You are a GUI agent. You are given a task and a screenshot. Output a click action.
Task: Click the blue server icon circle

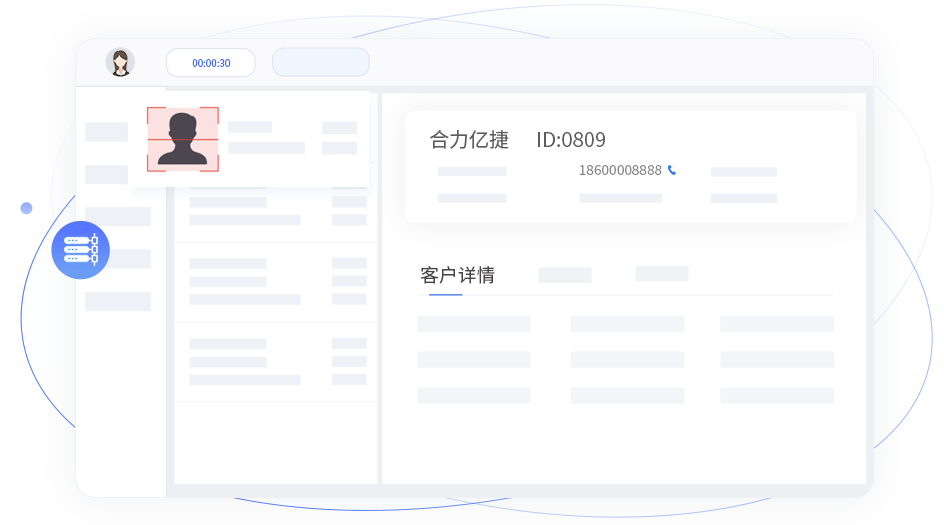click(80, 250)
